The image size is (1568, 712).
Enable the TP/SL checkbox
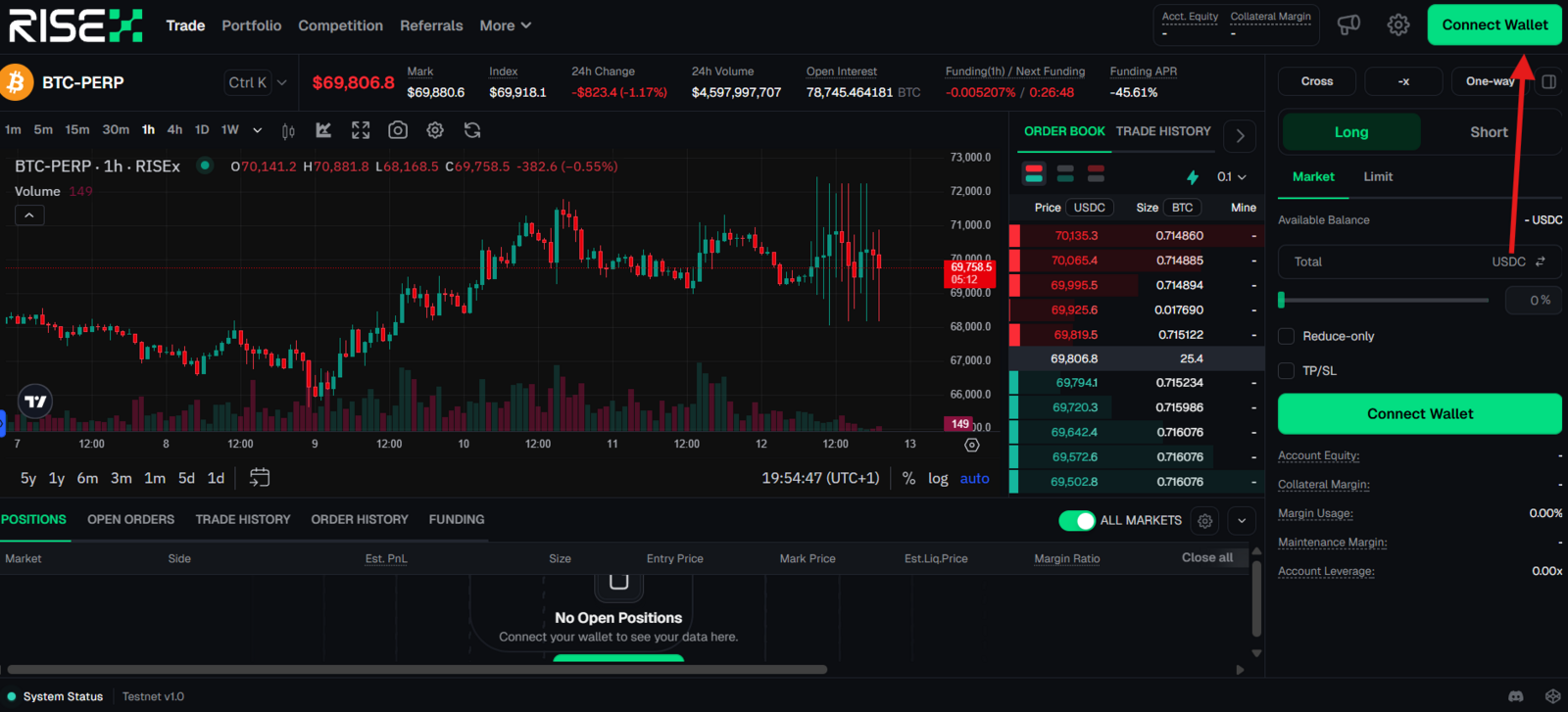[x=1287, y=370]
